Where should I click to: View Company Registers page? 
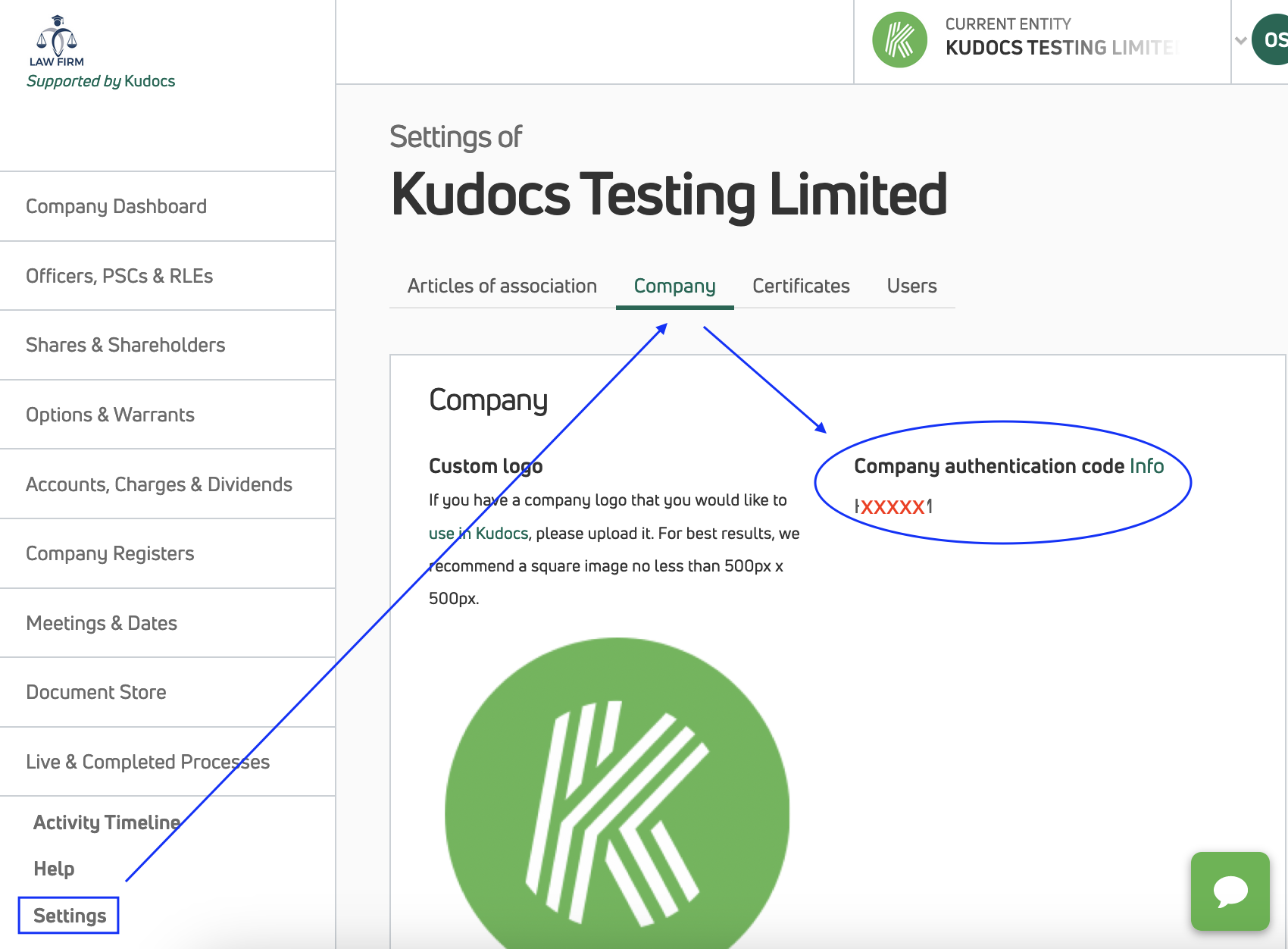click(x=110, y=553)
